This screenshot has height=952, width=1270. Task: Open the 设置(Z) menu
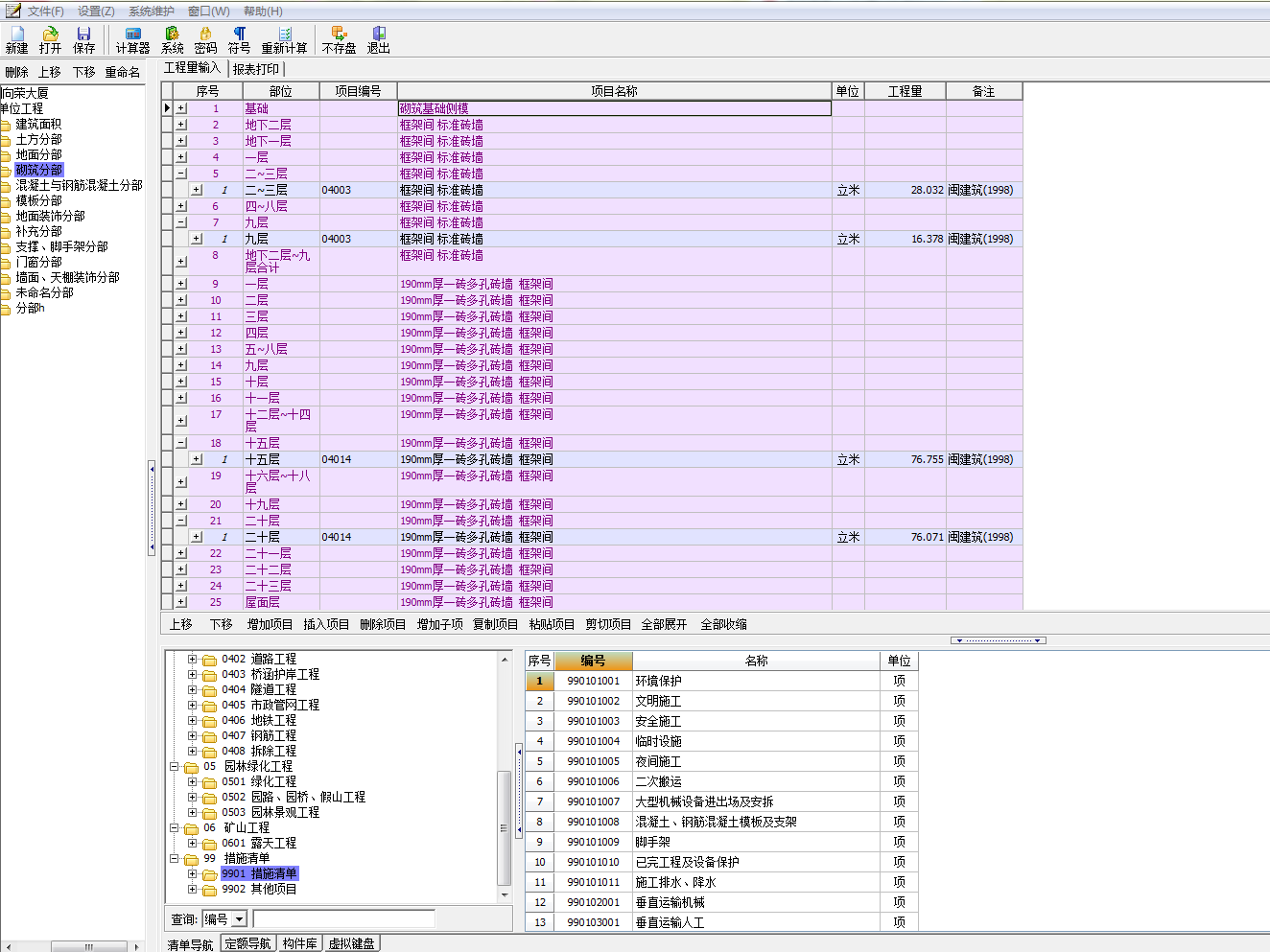pos(96,12)
